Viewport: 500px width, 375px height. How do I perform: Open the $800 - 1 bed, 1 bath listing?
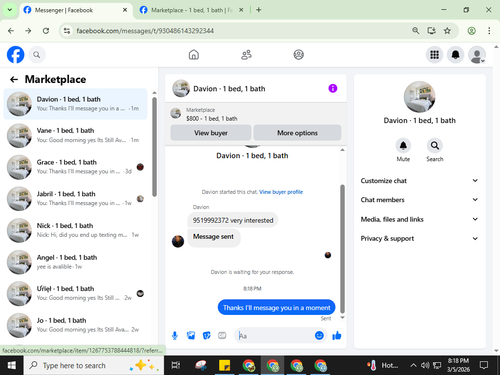coord(212,118)
